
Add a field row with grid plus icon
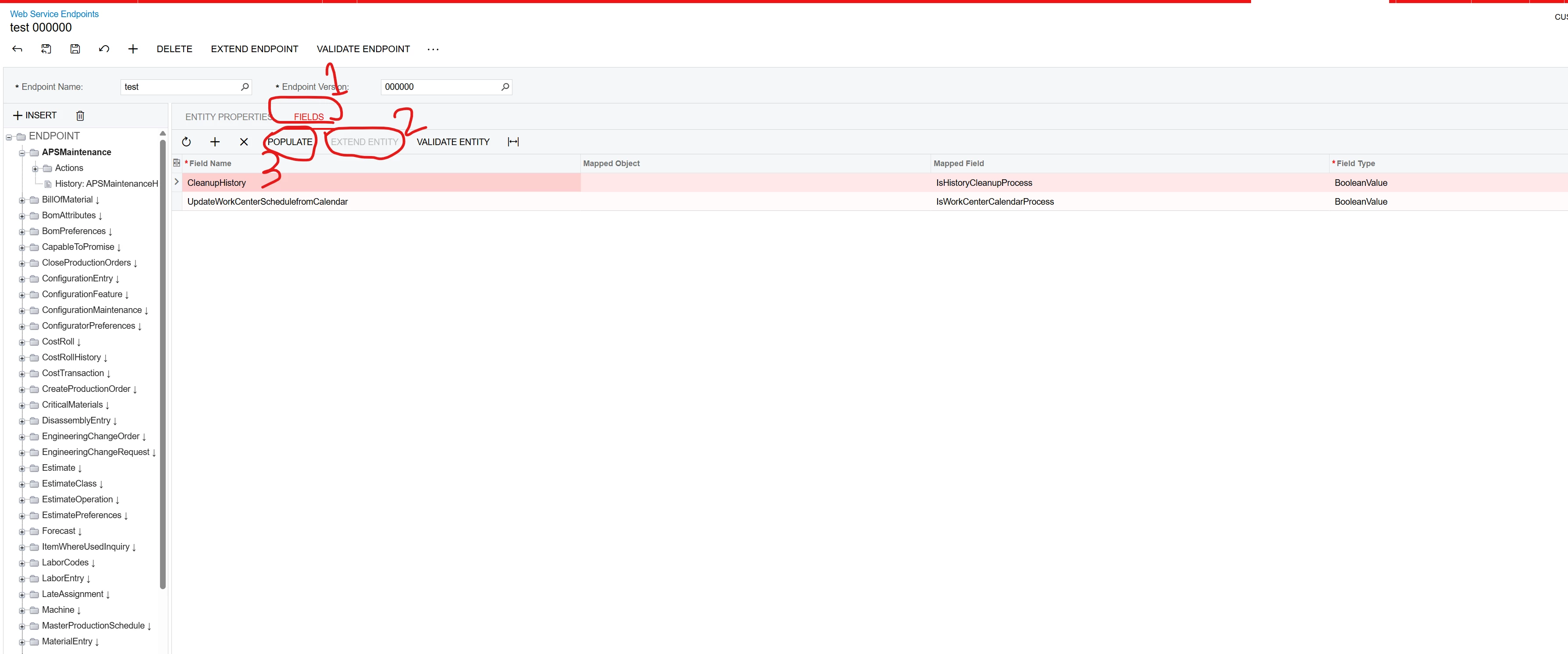tap(215, 142)
